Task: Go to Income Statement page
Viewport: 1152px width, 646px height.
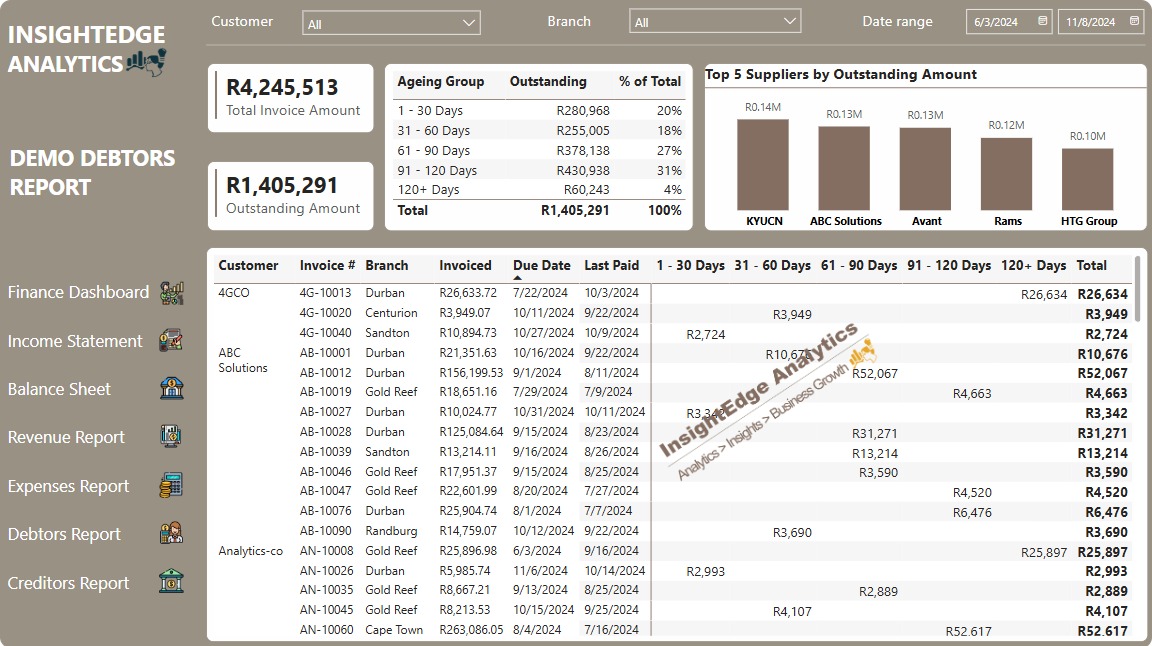Action: (75, 341)
